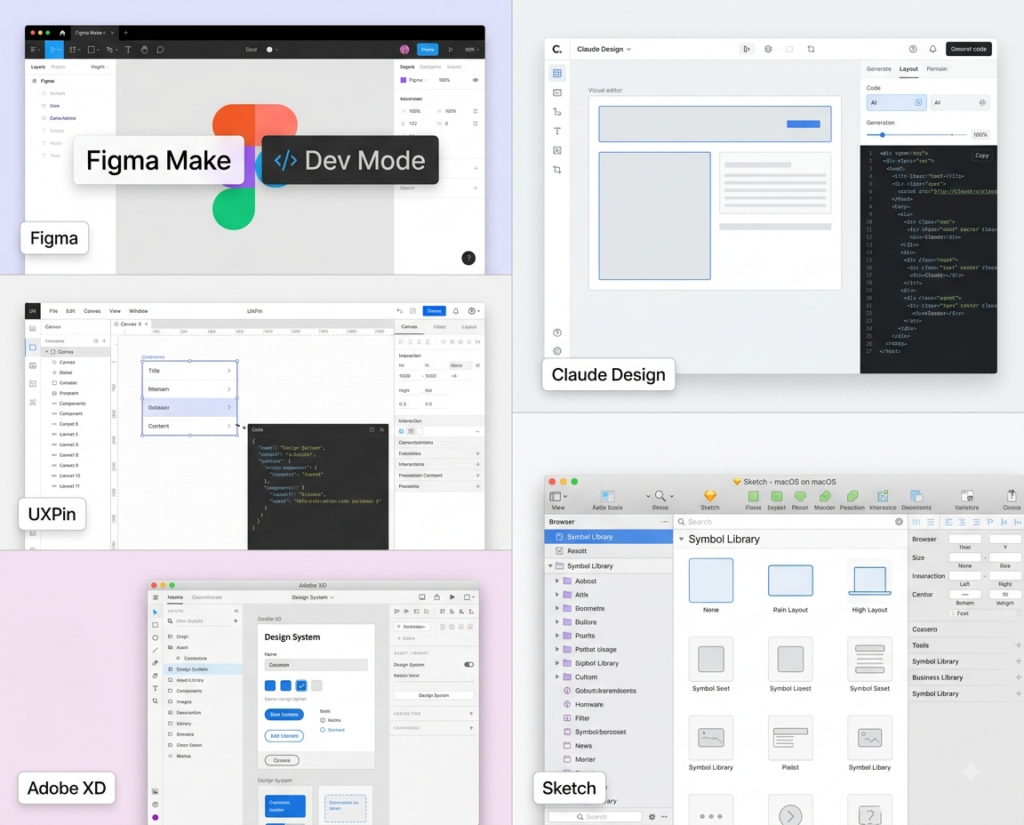Viewport: 1024px width, 825px height.
Task: Open the File menu in UXPin
Action: click(x=54, y=311)
